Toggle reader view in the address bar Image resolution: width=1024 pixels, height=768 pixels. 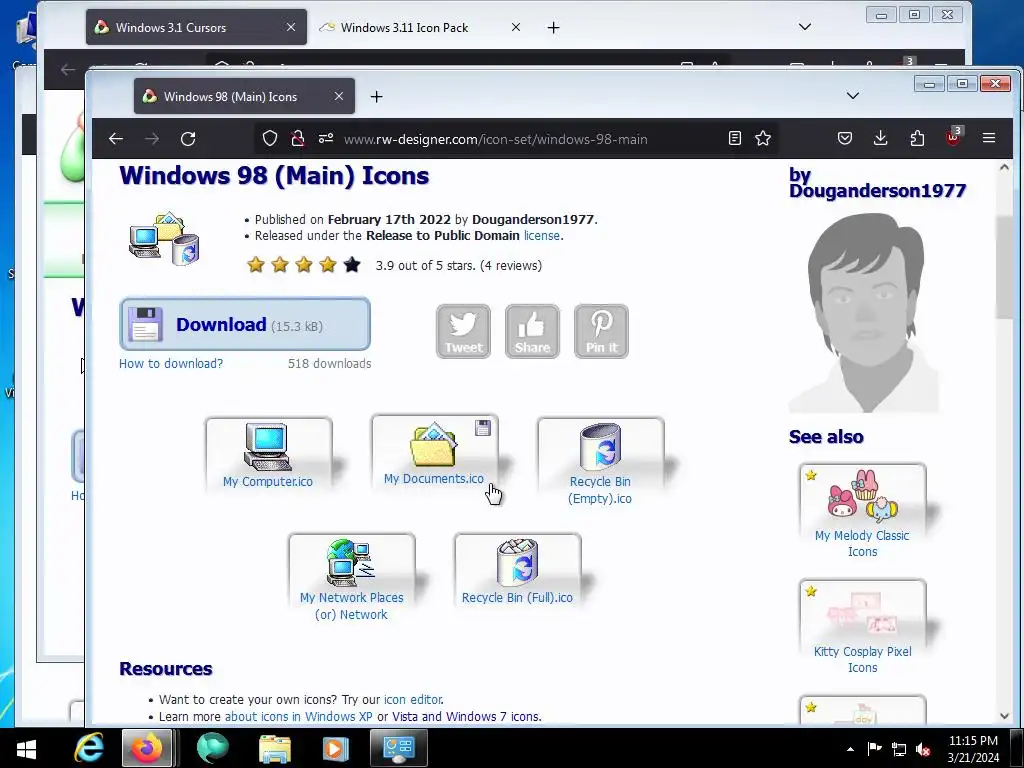(x=735, y=138)
